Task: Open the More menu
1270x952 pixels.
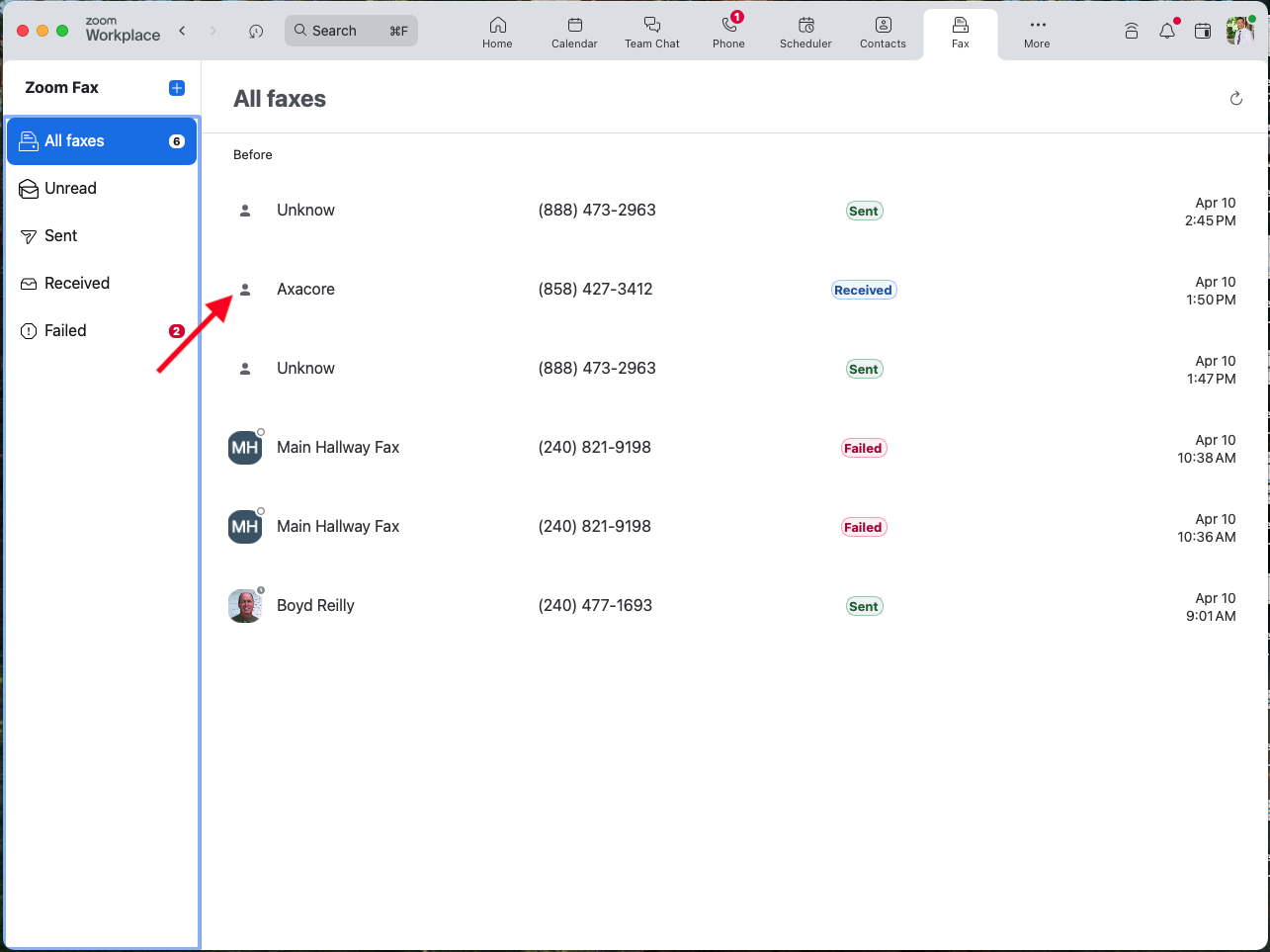Action: (1037, 33)
